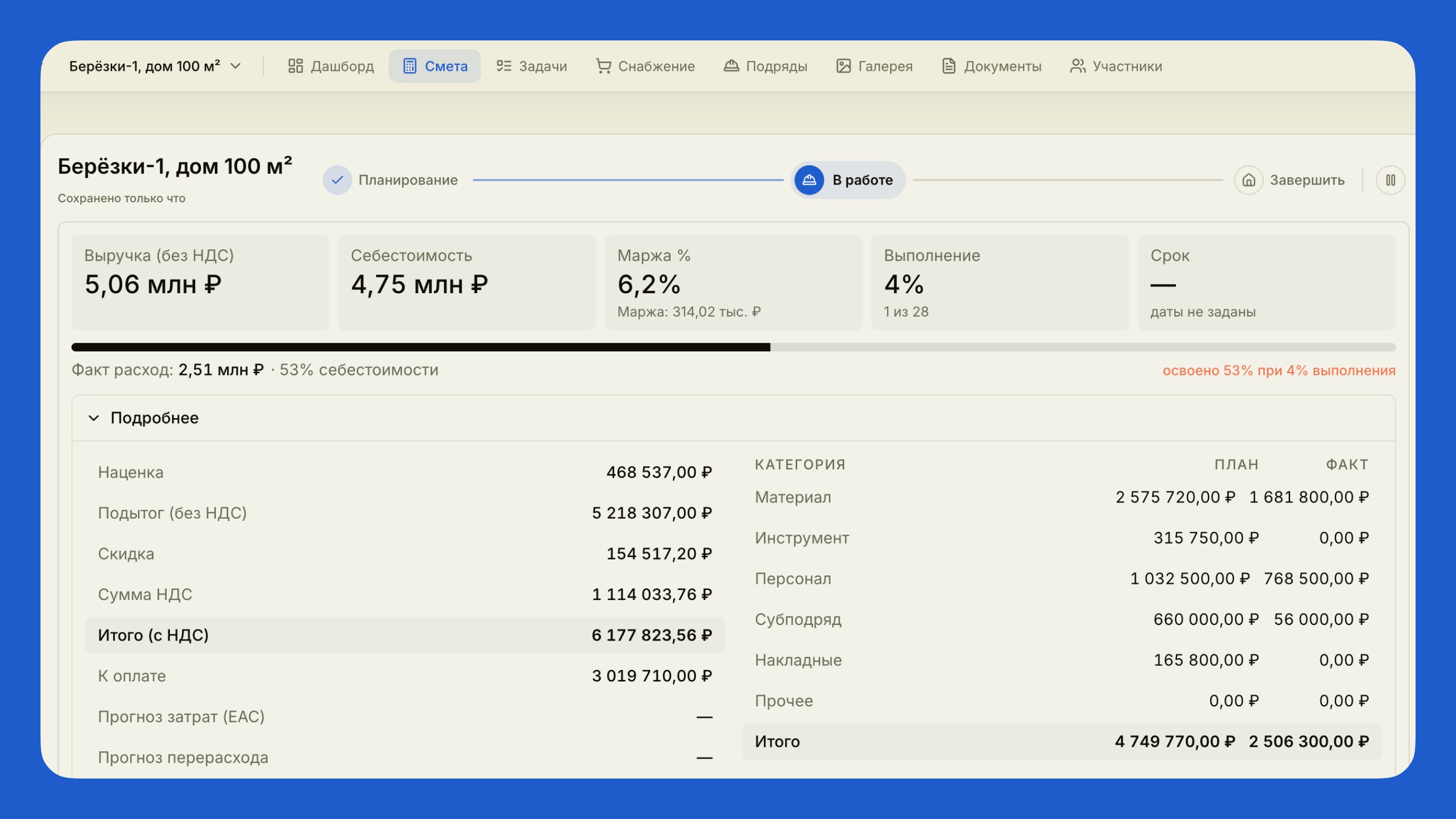Collapse the Подробнее section chevron

[94, 418]
